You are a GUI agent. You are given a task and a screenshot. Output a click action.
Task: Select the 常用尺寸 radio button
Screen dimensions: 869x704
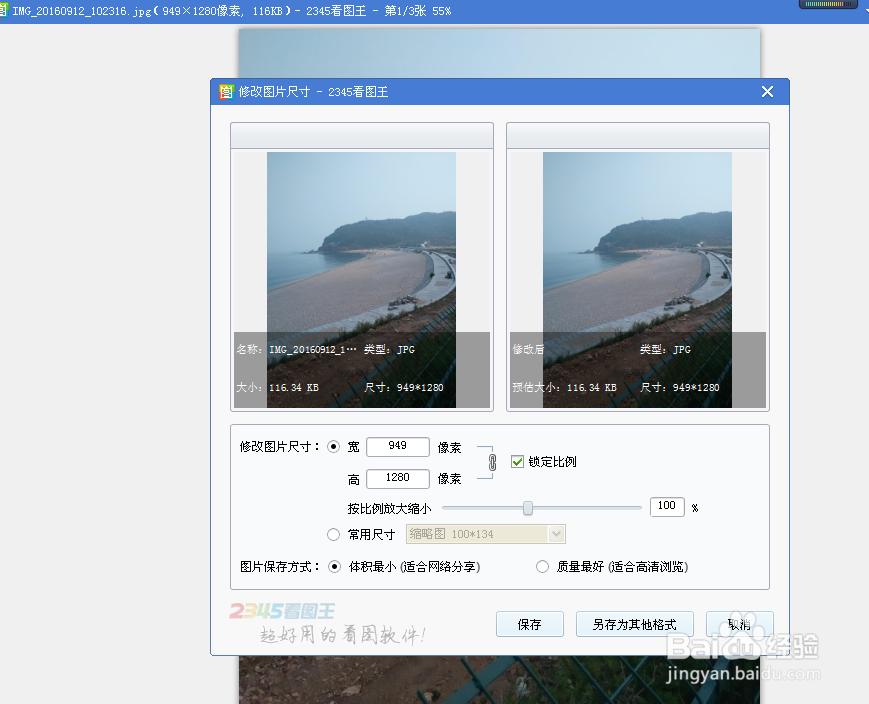coord(334,534)
